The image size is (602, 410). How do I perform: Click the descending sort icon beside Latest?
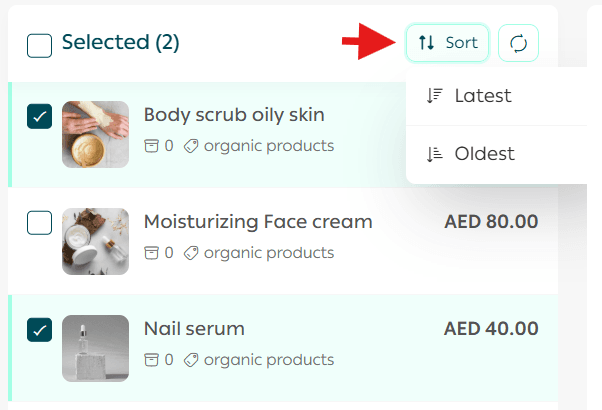coord(434,96)
